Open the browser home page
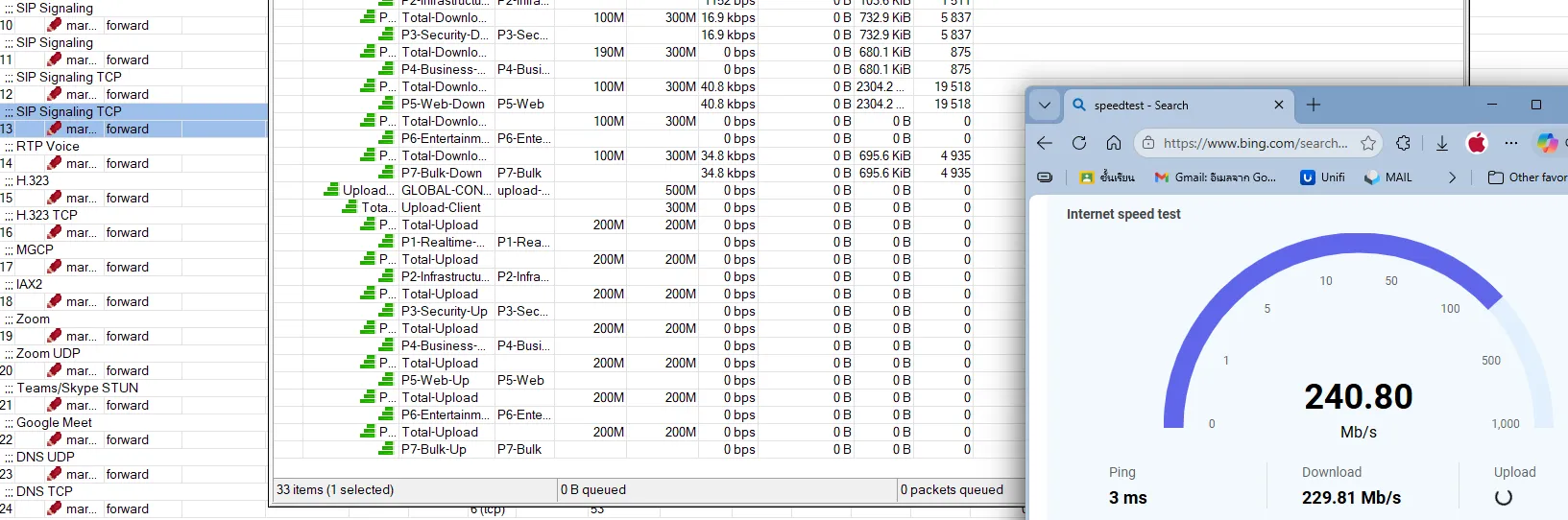 click(1114, 143)
